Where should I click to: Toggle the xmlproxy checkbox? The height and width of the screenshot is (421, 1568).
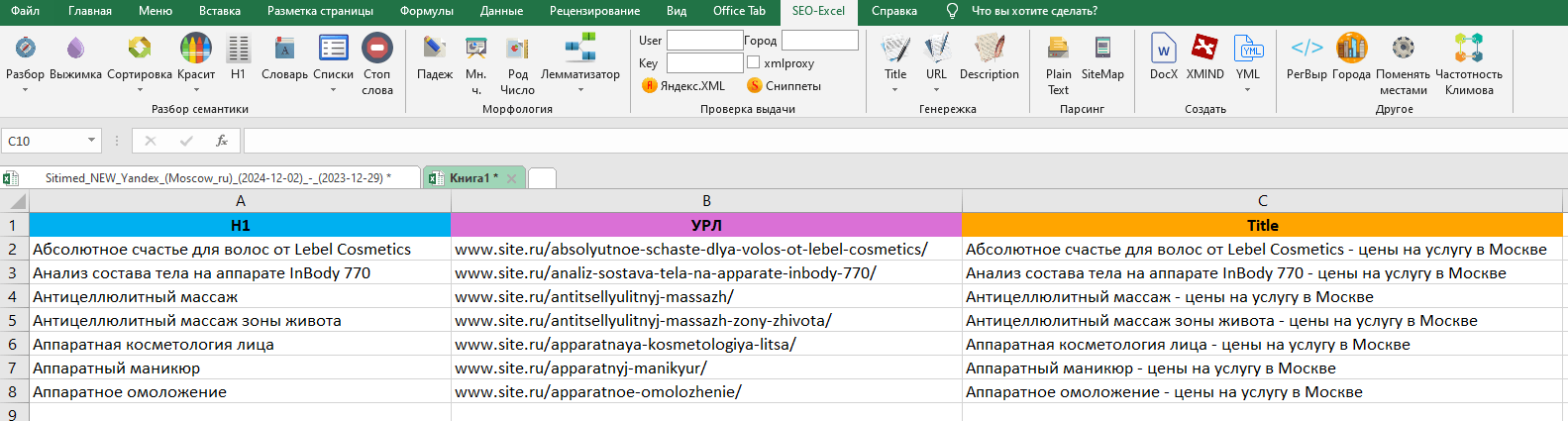(x=754, y=62)
